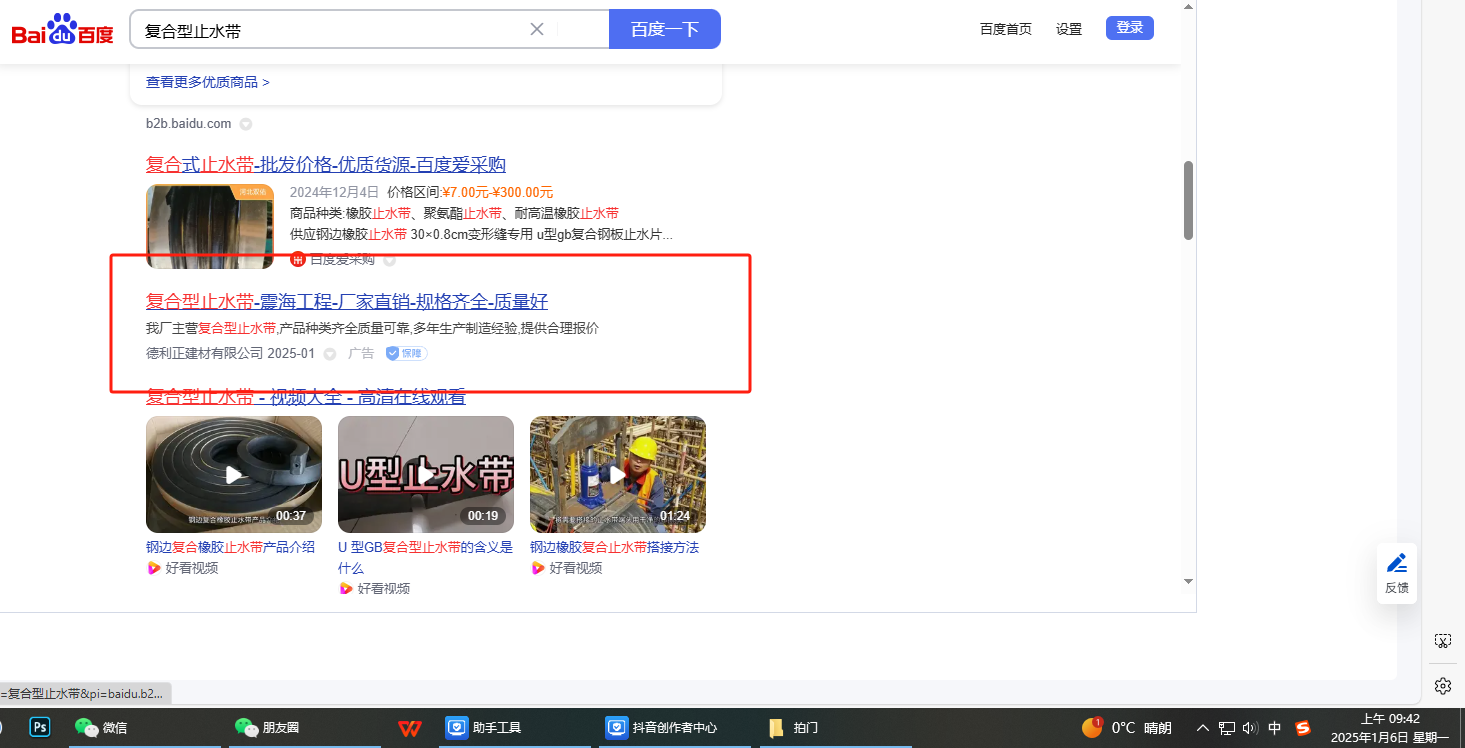Image resolution: width=1465 pixels, height=748 pixels.
Task: Open the 百度首页 link
Action: [1006, 29]
